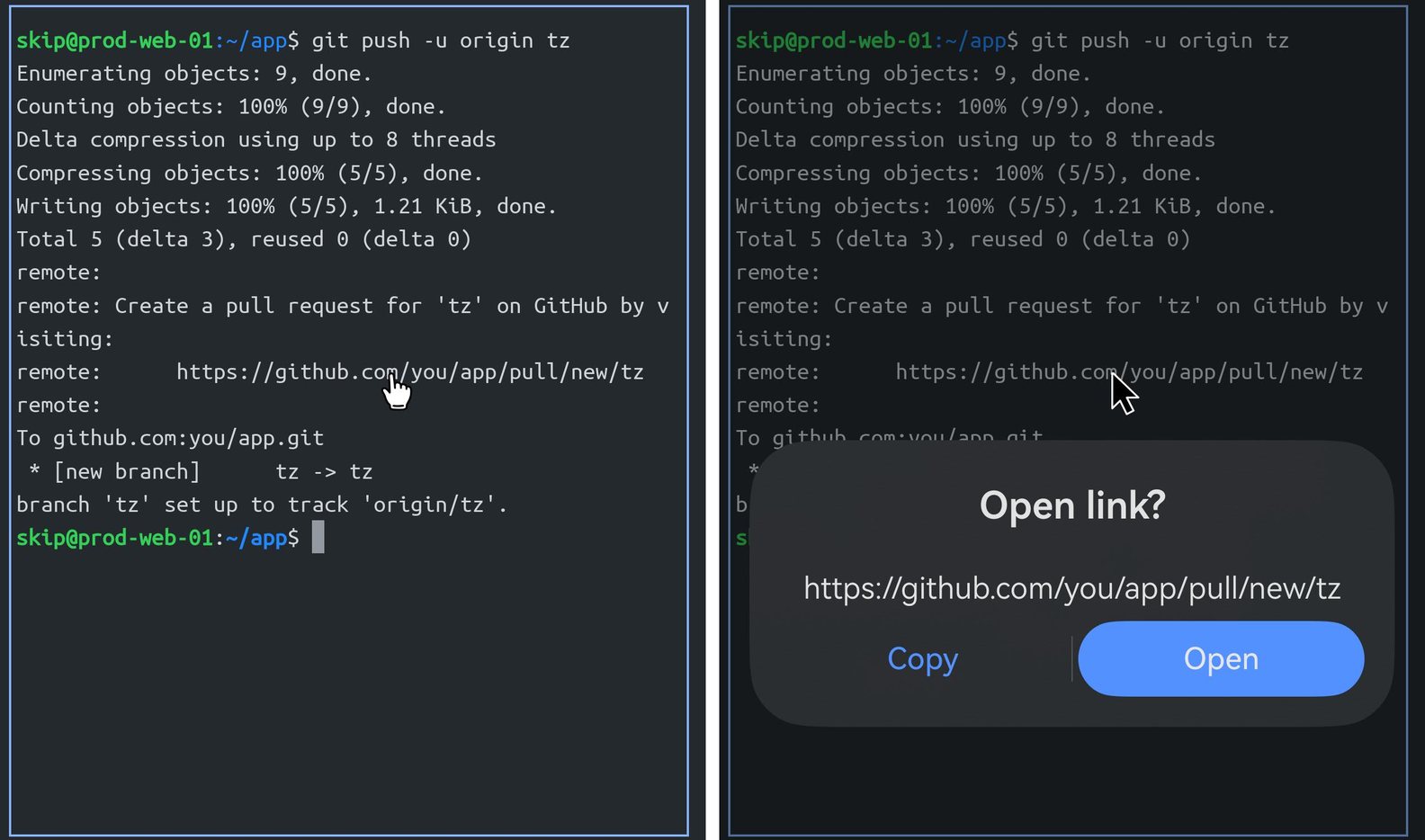Click 'Create a pull request' line in left terminal
This screenshot has height=840, width=1425.
pos(343,306)
